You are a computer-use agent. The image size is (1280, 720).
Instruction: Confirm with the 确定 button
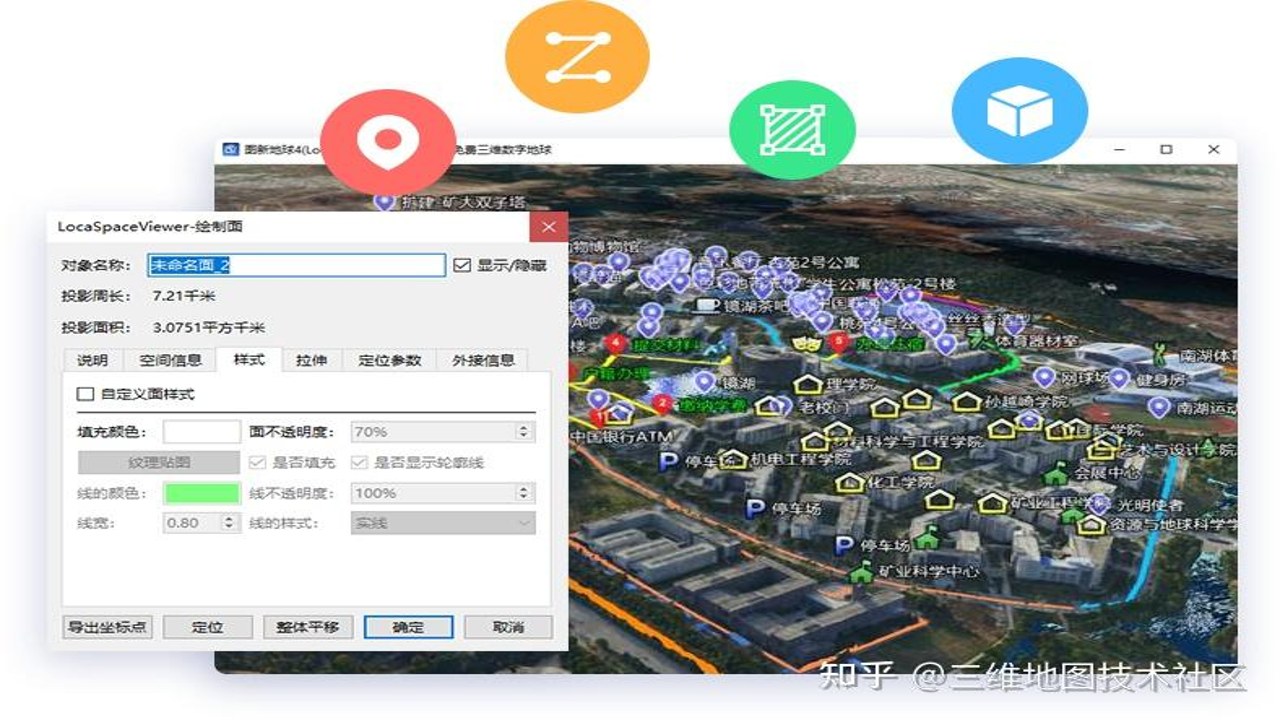tap(408, 627)
